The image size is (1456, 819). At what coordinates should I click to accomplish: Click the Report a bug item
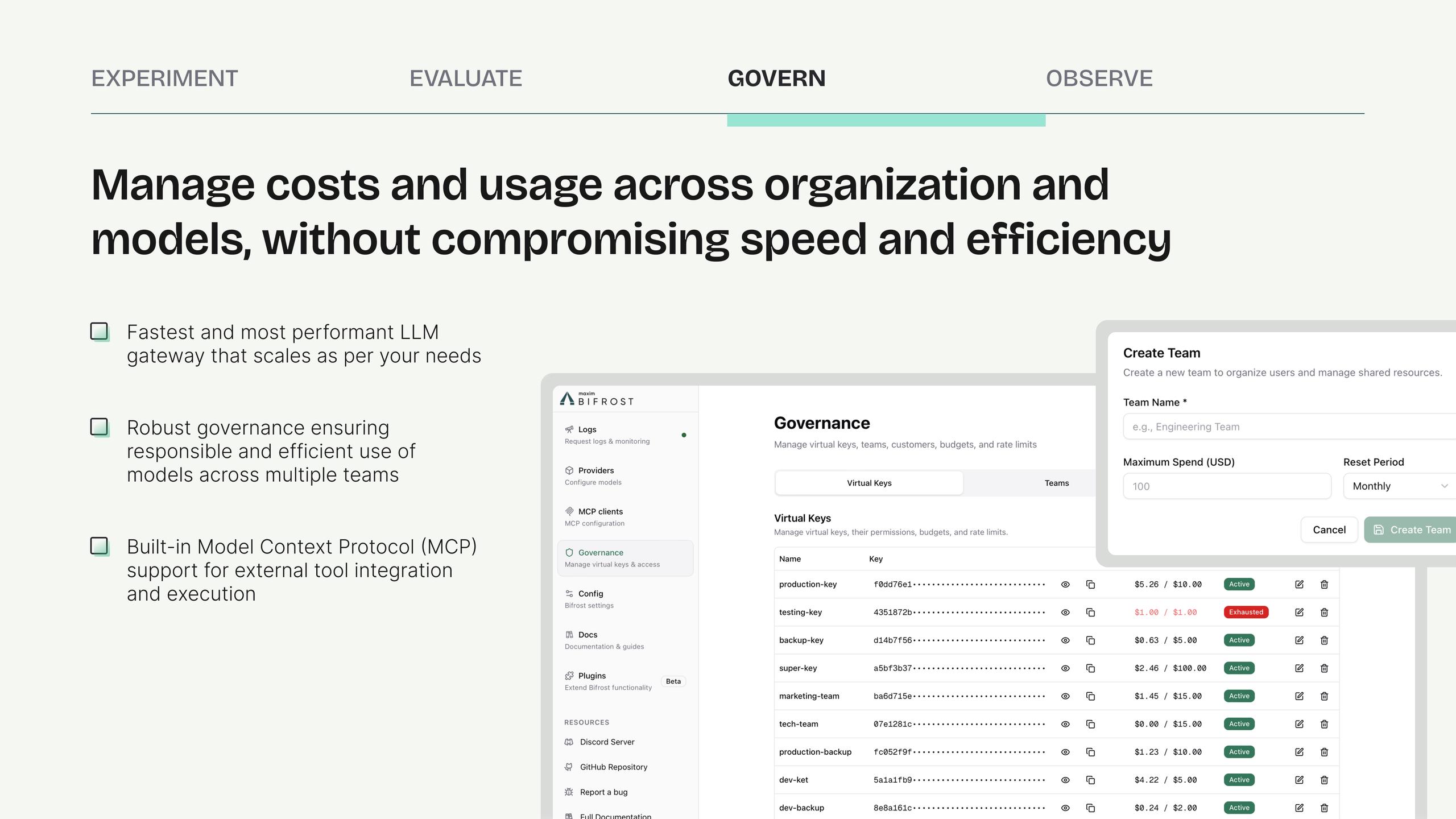point(603,792)
